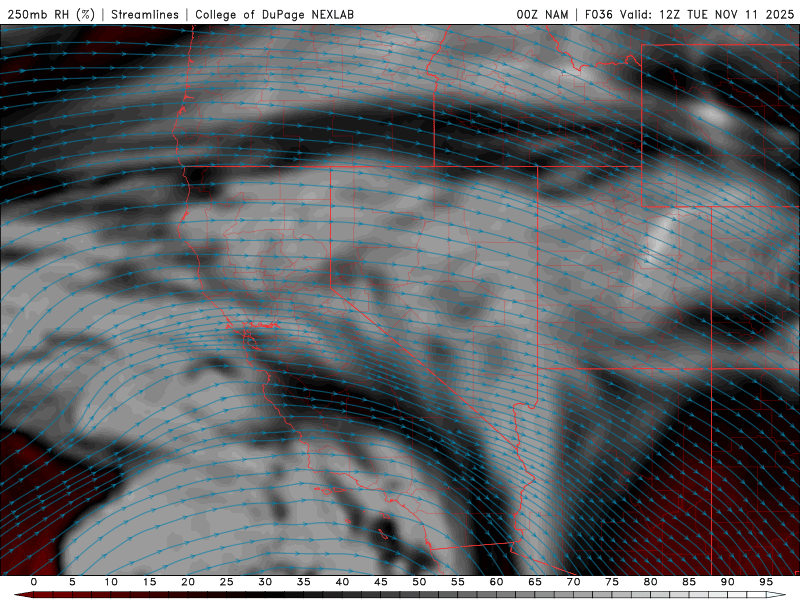Select the "75" color bar label

coord(612,582)
